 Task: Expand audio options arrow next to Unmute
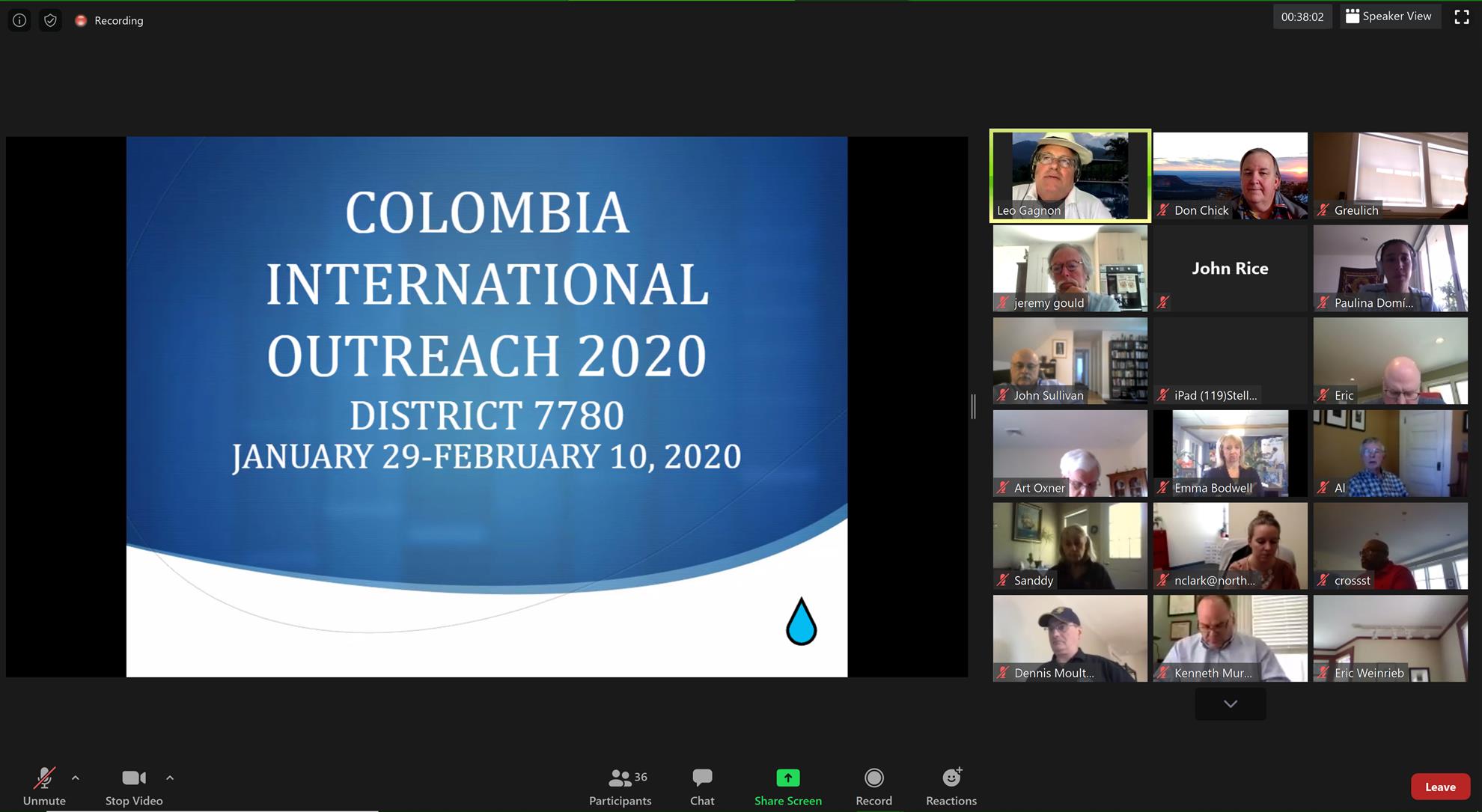[76, 778]
